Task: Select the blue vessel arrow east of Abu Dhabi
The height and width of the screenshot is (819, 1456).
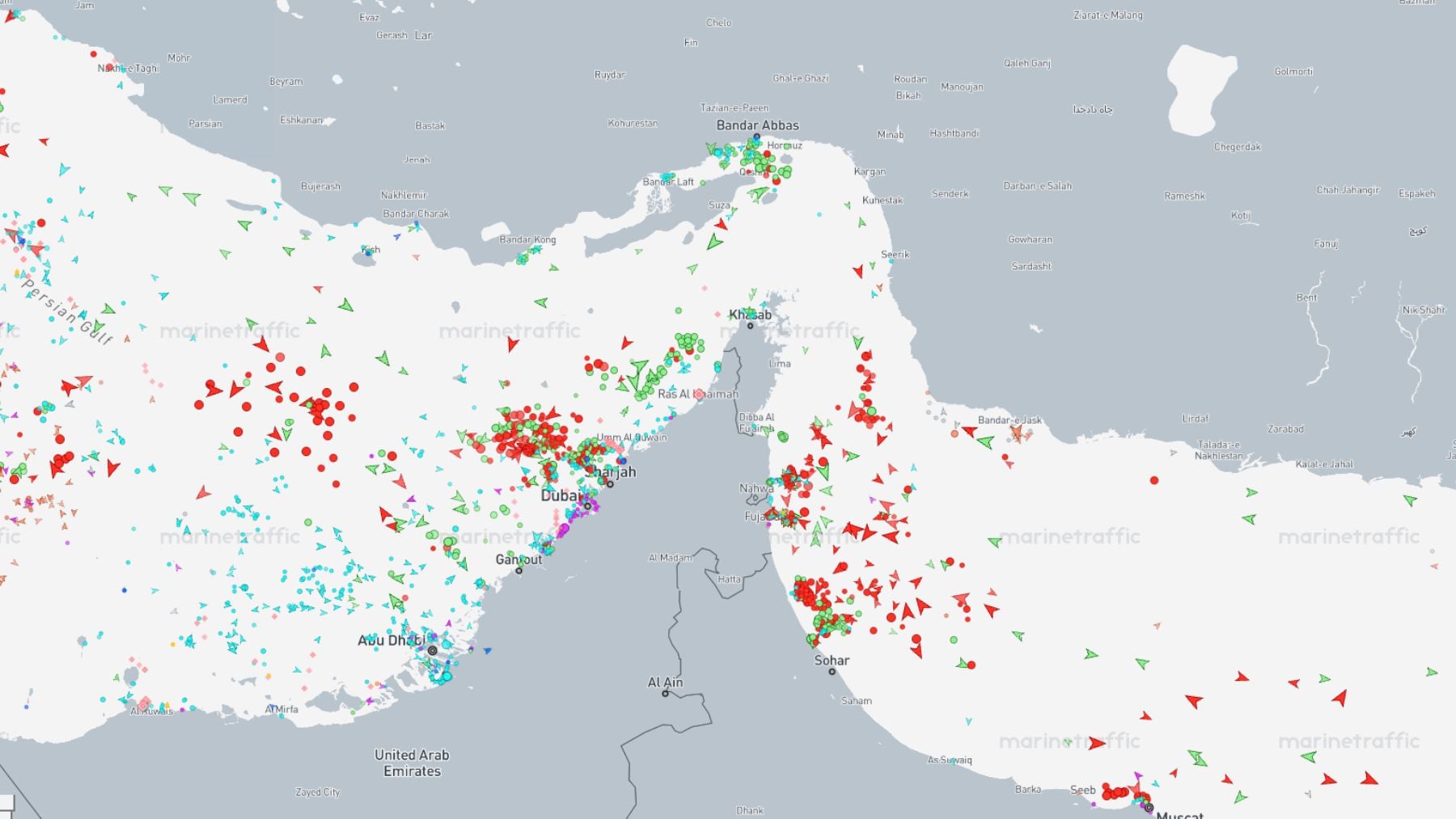Action: point(486,650)
